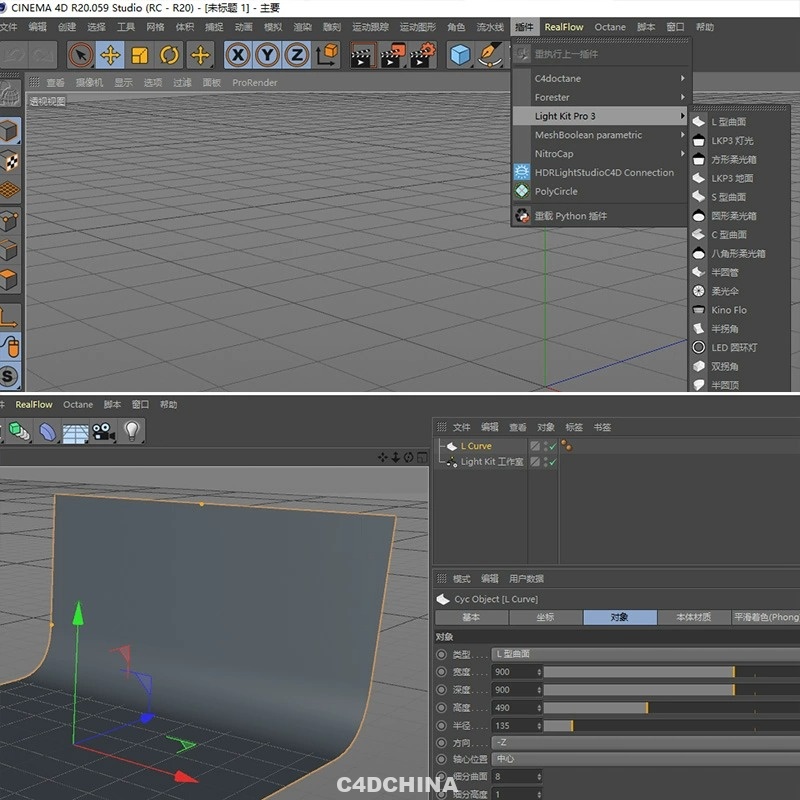The height and width of the screenshot is (800, 800).
Task: Toggle 高度 animation keyframe circle
Action: [x=442, y=708]
